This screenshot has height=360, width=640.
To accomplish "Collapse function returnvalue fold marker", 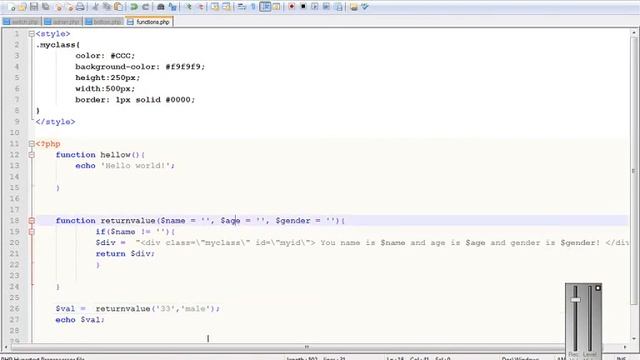I will (x=31, y=221).
